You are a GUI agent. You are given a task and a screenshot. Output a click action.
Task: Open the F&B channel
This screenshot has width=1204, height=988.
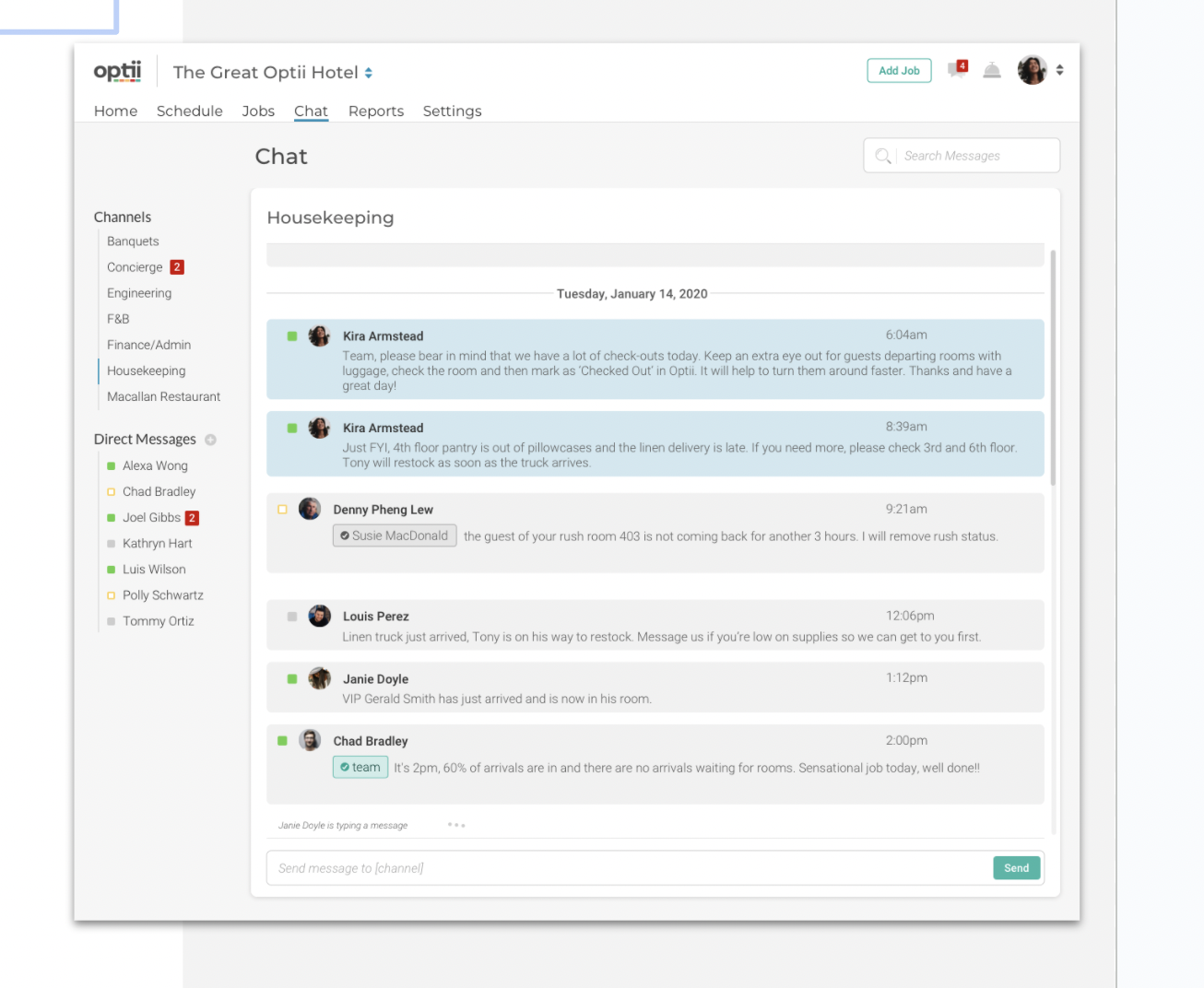(x=118, y=319)
